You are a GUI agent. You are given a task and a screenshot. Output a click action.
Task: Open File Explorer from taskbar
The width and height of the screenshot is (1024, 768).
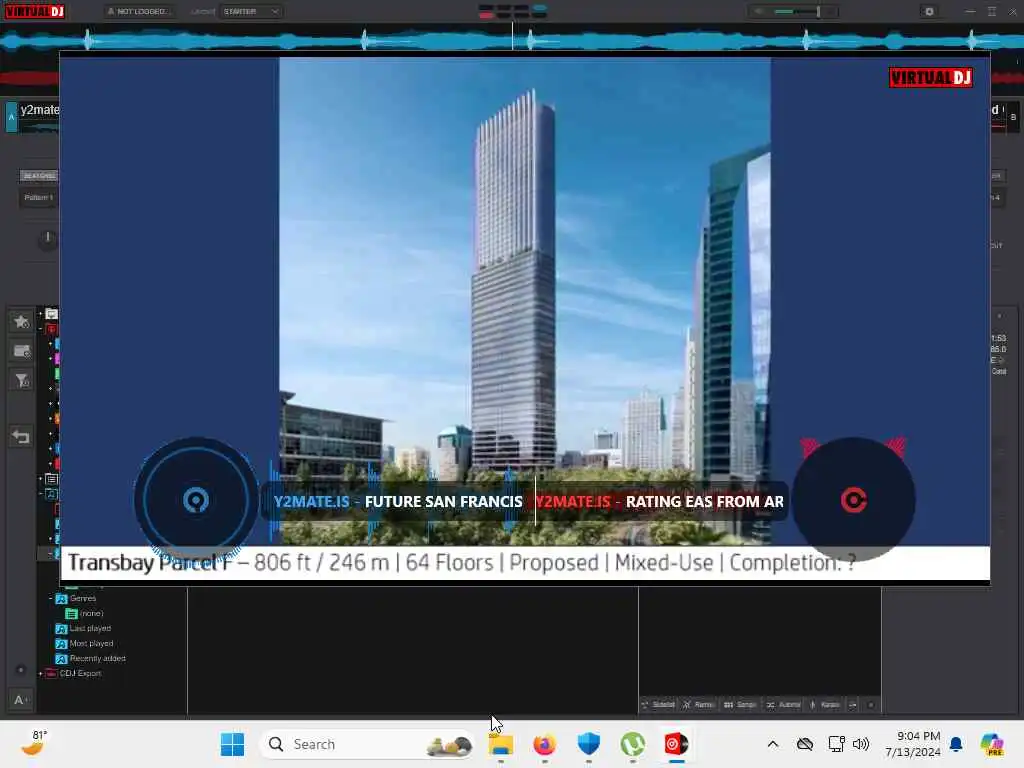pyautogui.click(x=501, y=744)
